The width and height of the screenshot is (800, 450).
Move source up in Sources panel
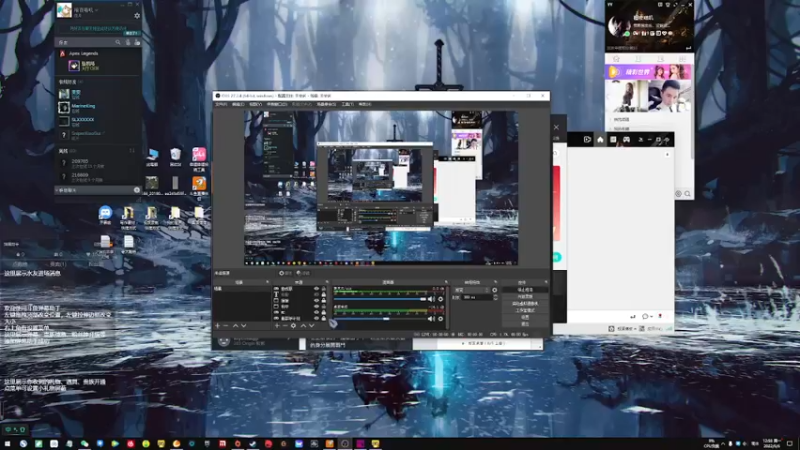[x=304, y=326]
